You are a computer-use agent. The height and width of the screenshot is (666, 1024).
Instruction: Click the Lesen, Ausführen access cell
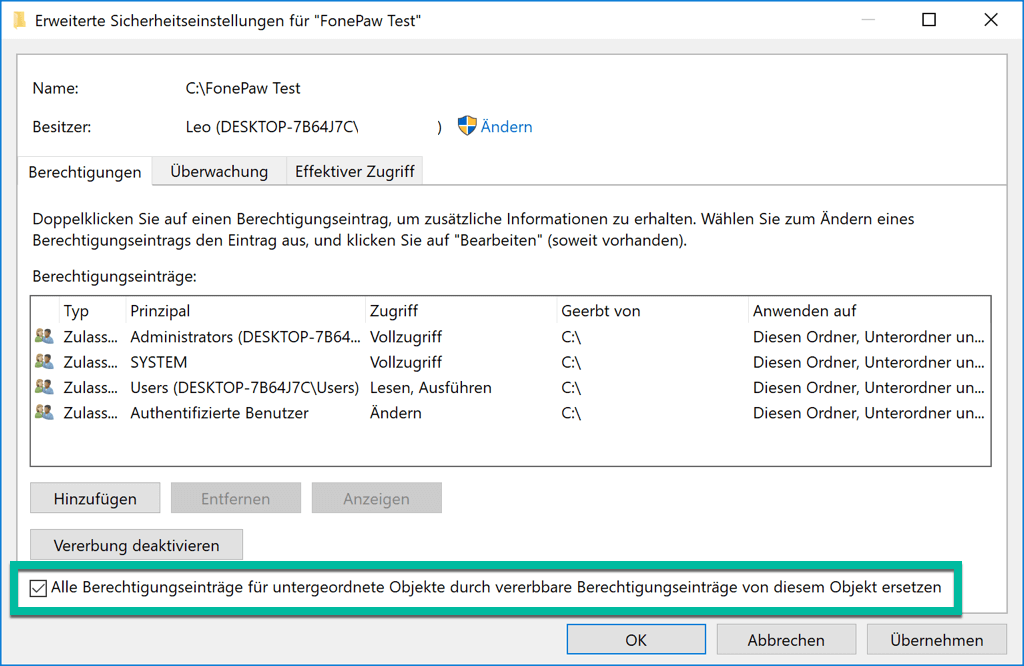pos(430,388)
